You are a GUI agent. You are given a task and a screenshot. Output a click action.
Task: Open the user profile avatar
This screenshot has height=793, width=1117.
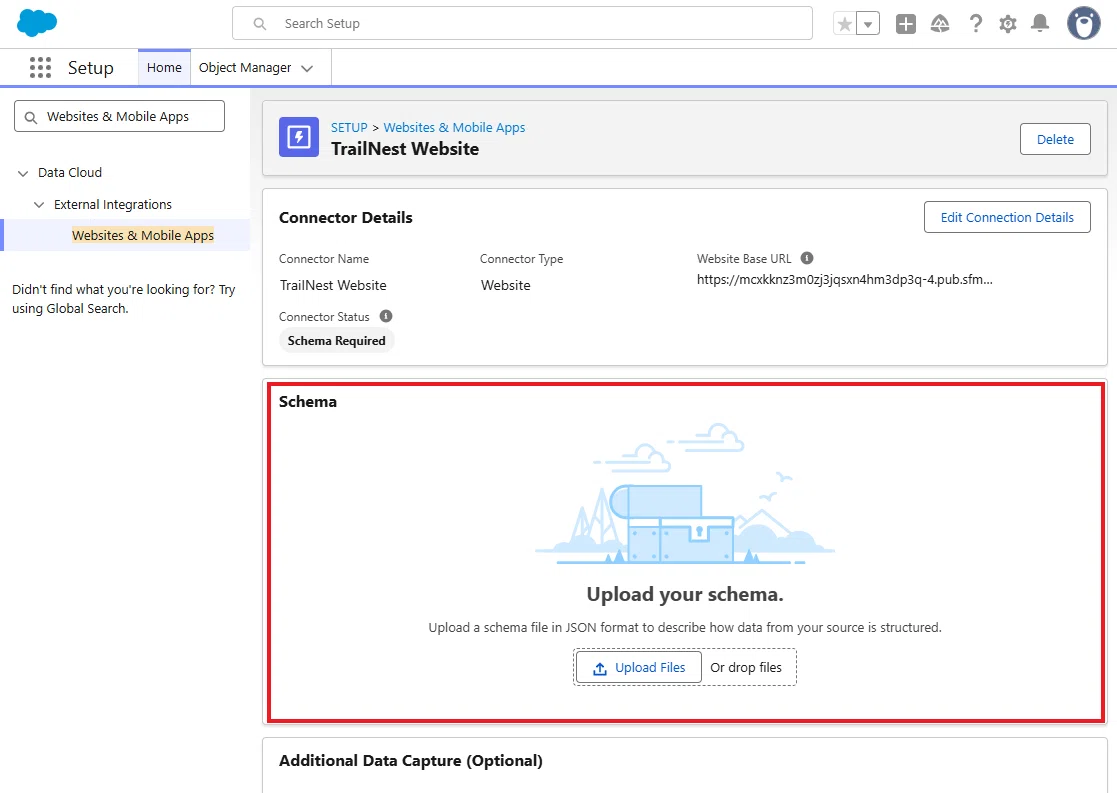[x=1084, y=24]
